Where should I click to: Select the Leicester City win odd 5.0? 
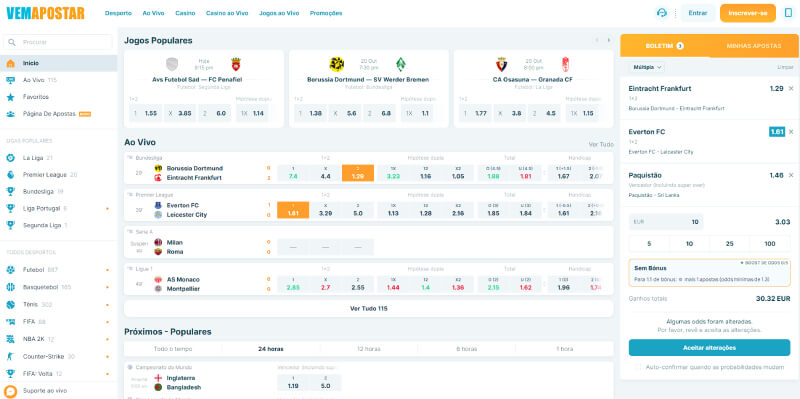coord(358,210)
